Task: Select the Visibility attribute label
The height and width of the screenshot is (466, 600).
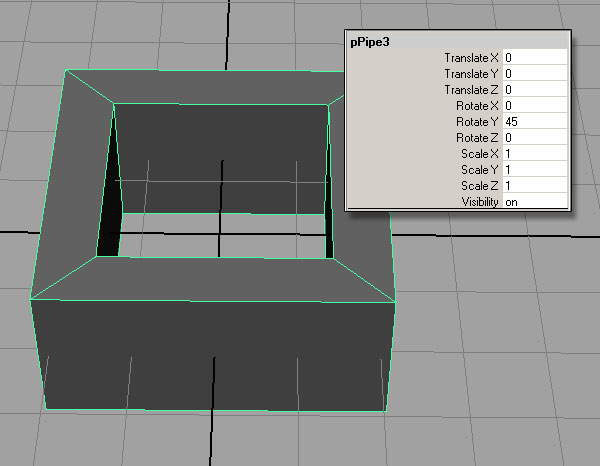Action: (x=480, y=202)
